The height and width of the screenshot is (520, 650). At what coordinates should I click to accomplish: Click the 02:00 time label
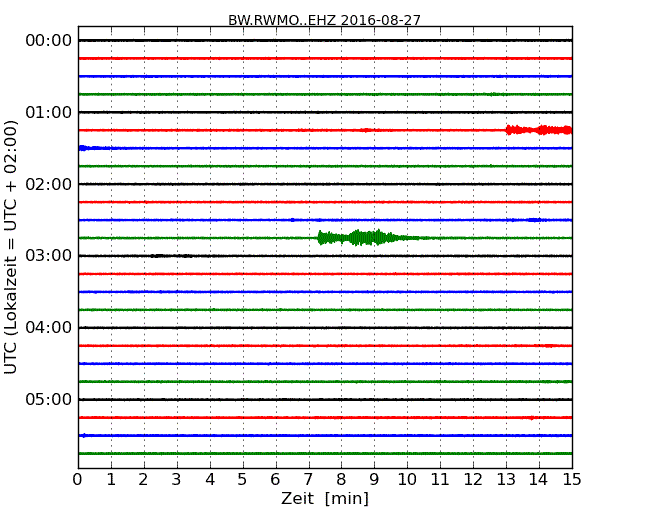[49, 184]
